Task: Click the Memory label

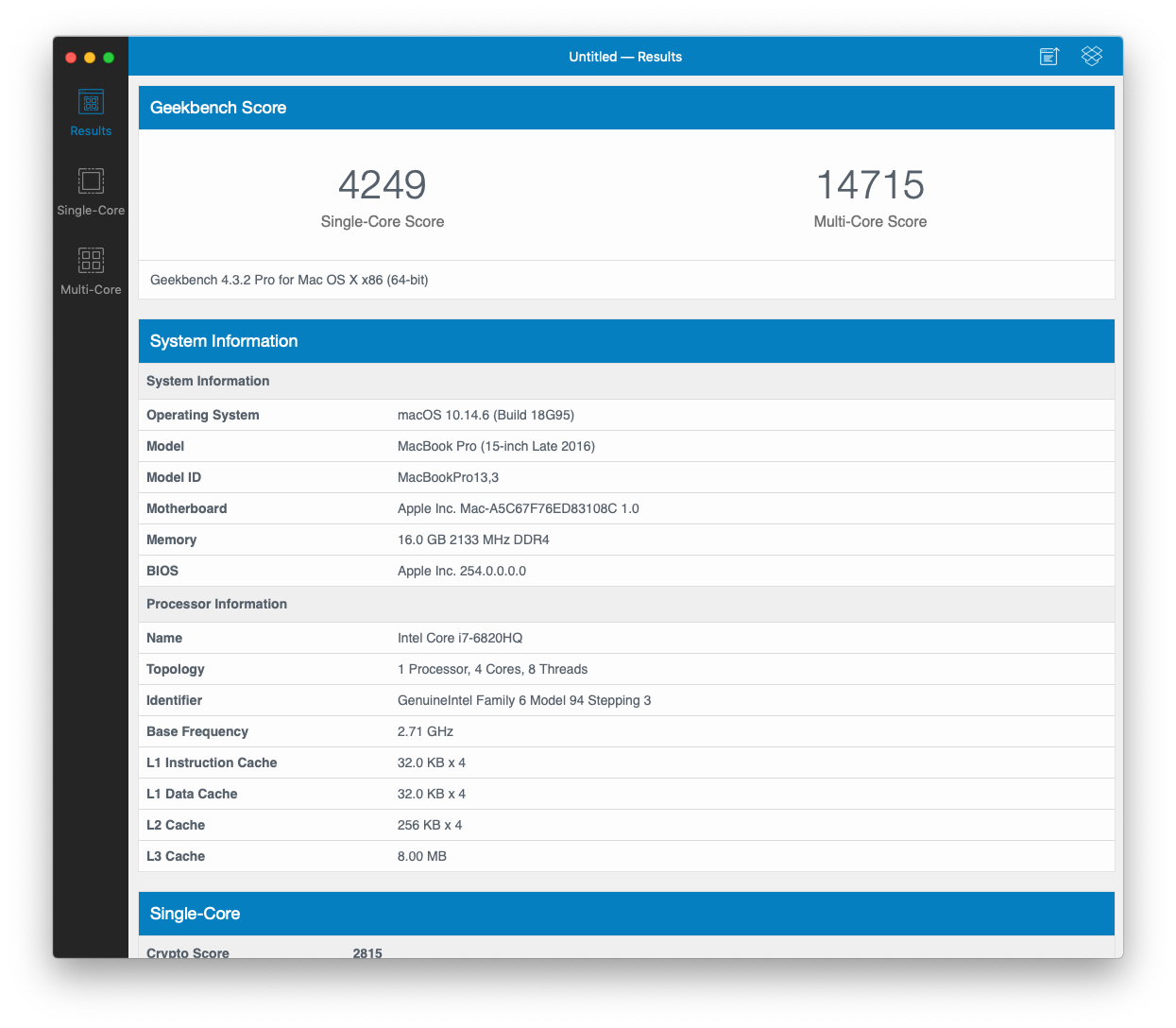Action: point(172,540)
